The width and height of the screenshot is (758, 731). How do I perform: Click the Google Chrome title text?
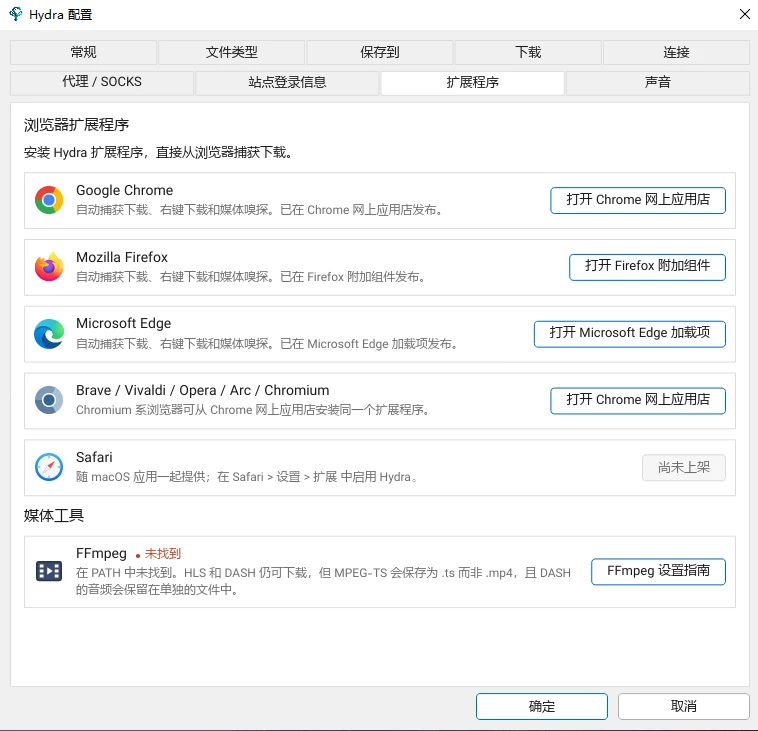point(124,190)
